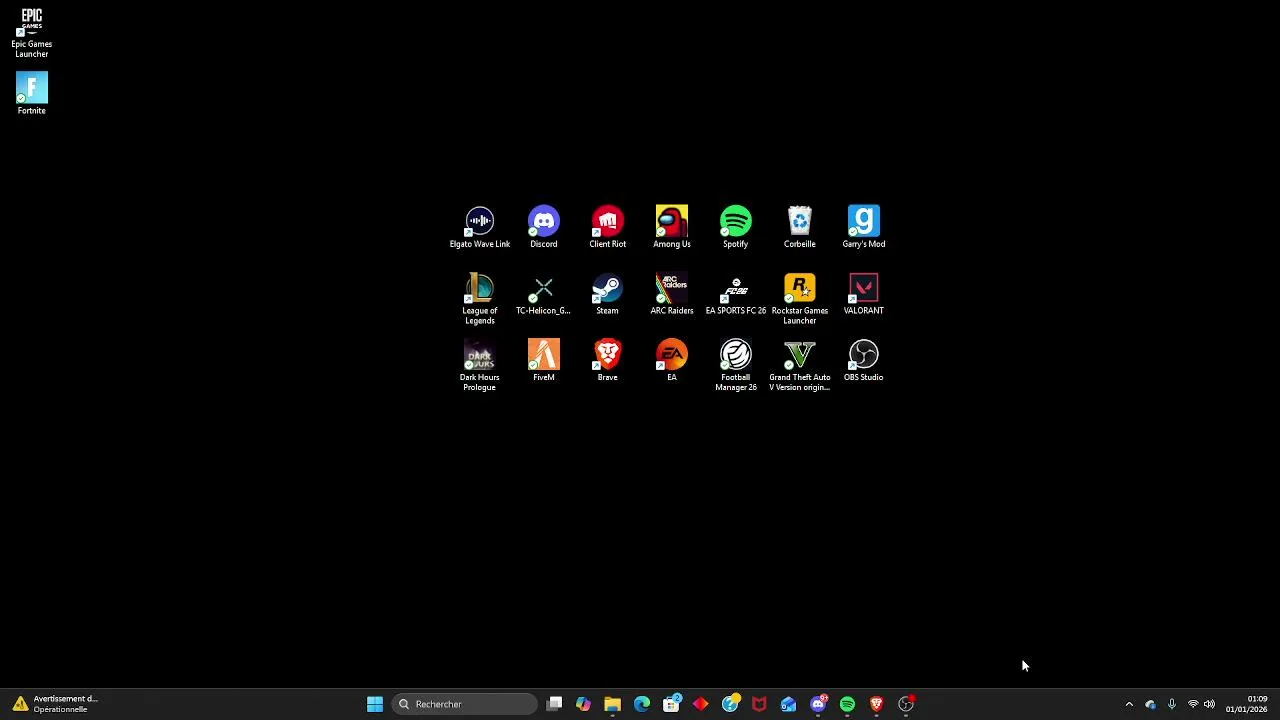Open Wi-Fi network settings in tray
Viewport: 1280px width, 720px height.
point(1192,704)
